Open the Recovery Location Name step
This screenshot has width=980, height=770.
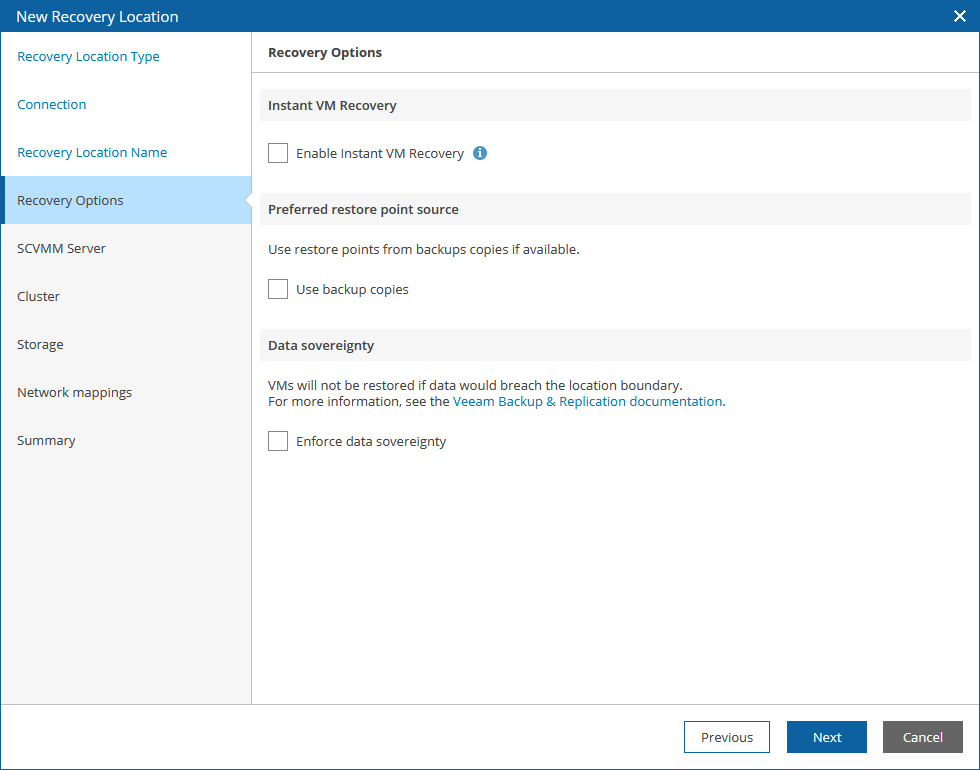coord(92,153)
